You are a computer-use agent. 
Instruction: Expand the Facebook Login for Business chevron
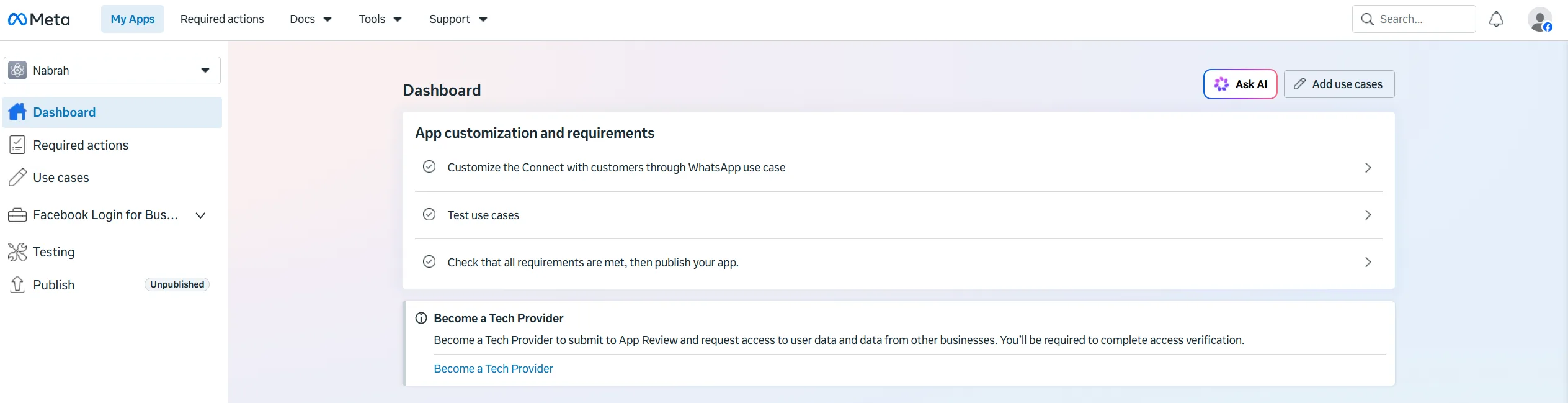pos(200,215)
